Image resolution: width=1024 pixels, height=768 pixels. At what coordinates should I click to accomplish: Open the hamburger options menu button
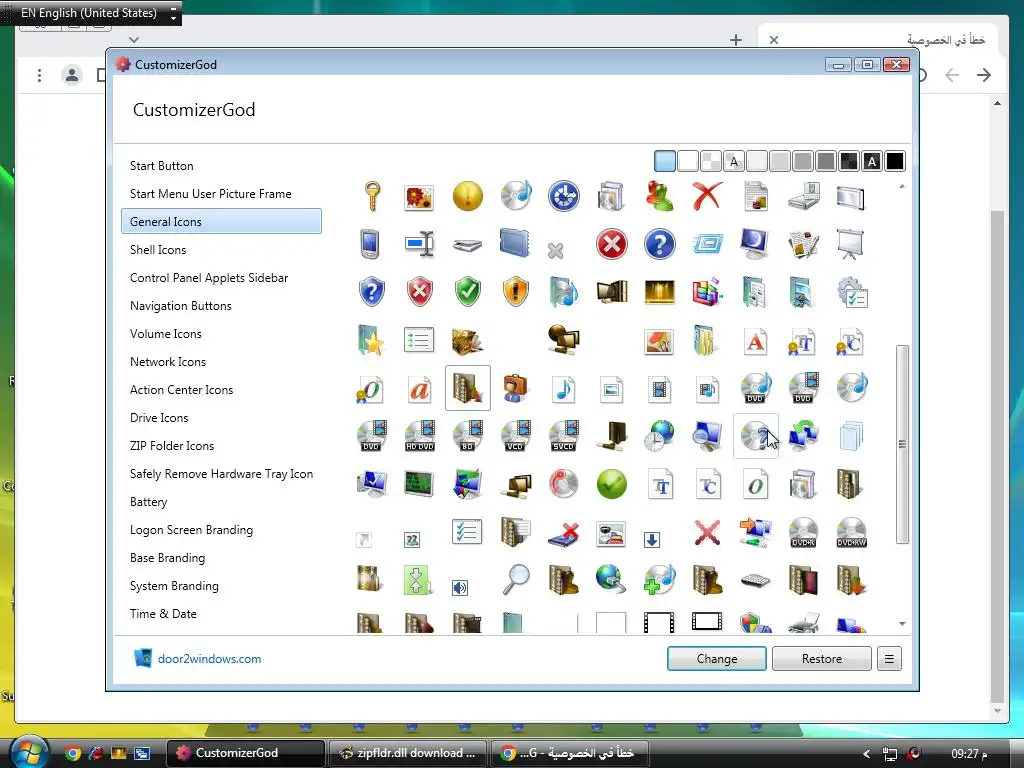(889, 659)
